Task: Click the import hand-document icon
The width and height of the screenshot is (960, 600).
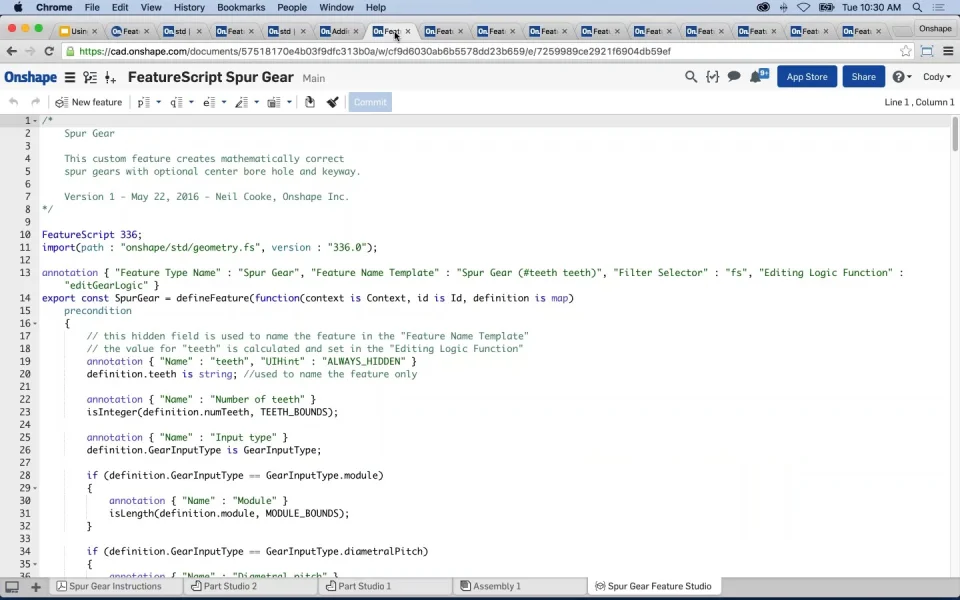Action: pos(310,102)
